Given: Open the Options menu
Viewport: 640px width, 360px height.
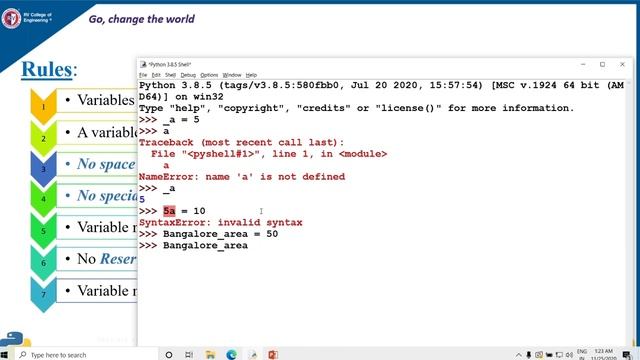Looking at the screenshot, I should [209, 75].
